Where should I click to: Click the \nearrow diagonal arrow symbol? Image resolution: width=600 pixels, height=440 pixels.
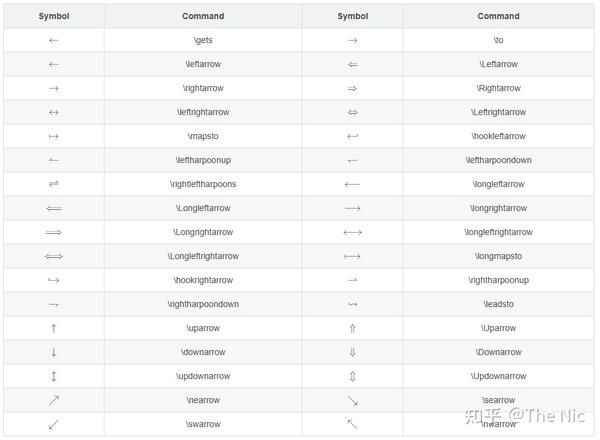(54, 400)
